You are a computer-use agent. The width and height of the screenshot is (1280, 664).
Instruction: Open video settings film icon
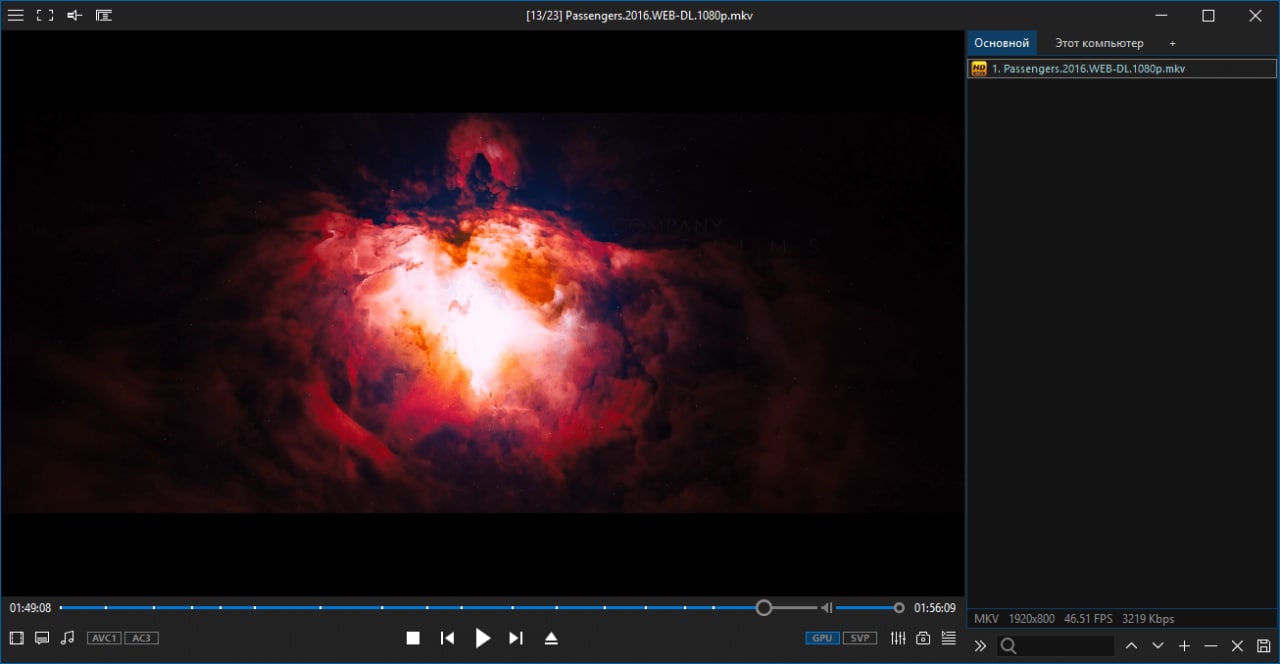[16, 638]
